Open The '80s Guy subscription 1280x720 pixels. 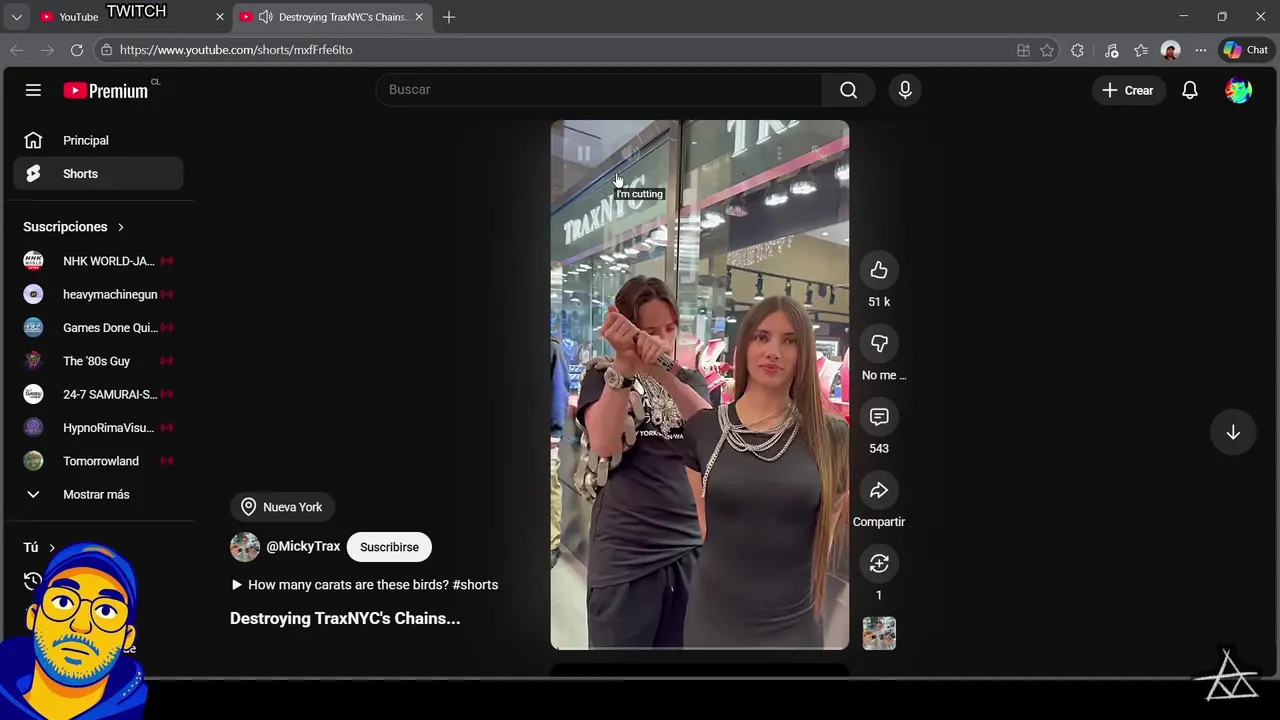(x=98, y=361)
